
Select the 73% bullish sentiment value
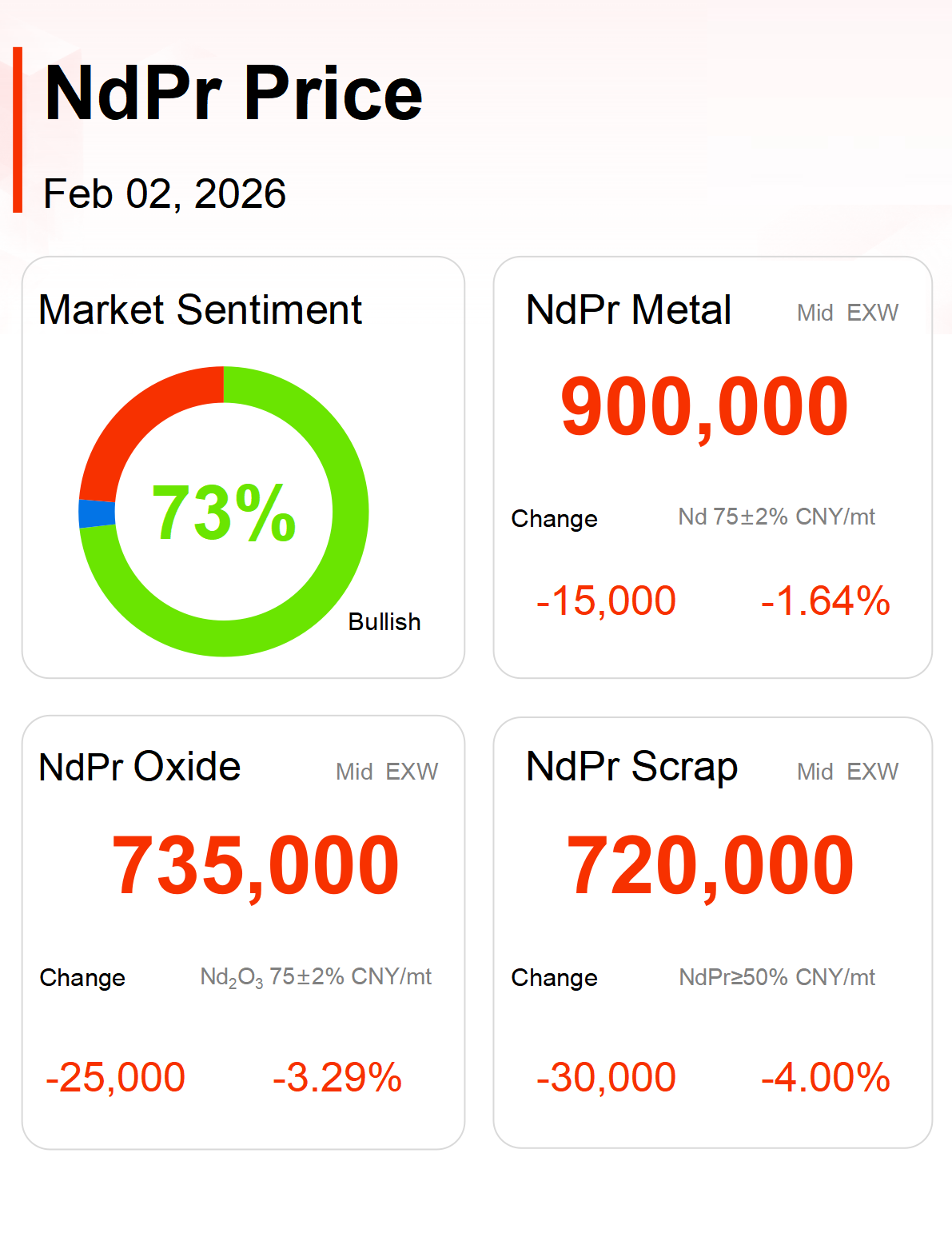click(x=224, y=513)
